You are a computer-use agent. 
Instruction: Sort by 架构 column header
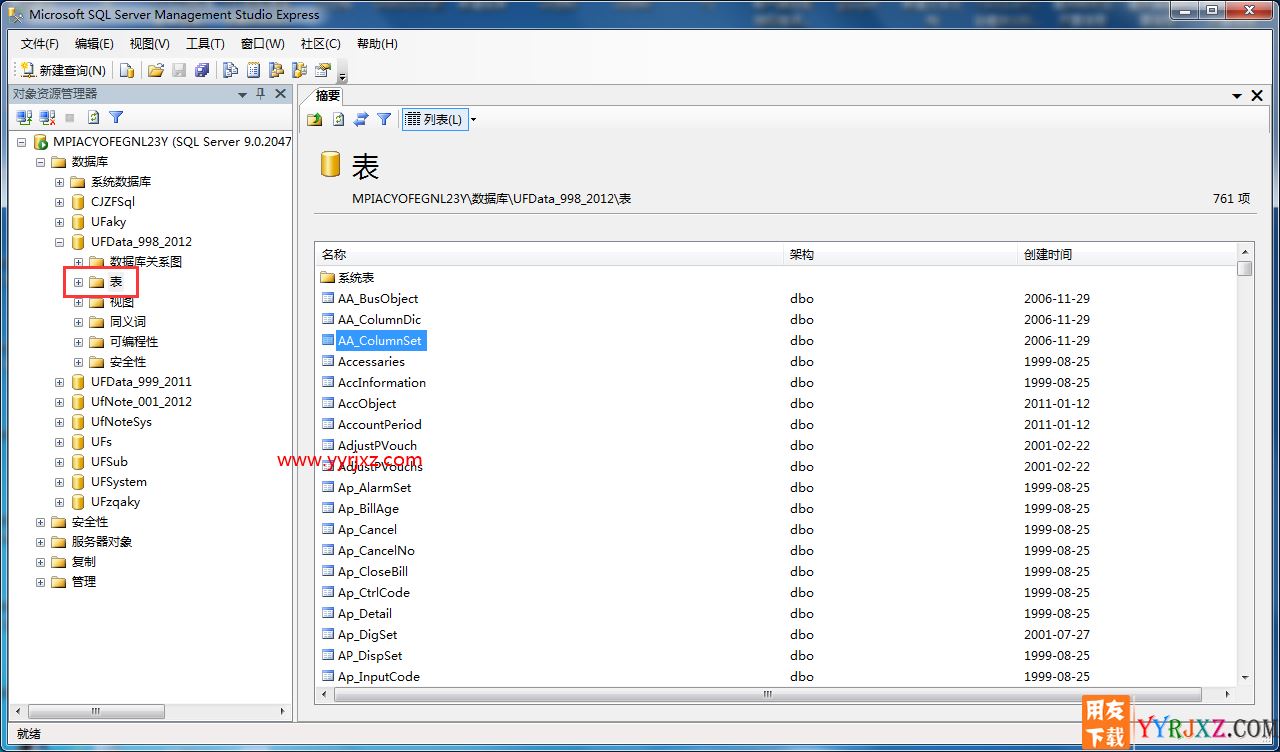[900, 254]
